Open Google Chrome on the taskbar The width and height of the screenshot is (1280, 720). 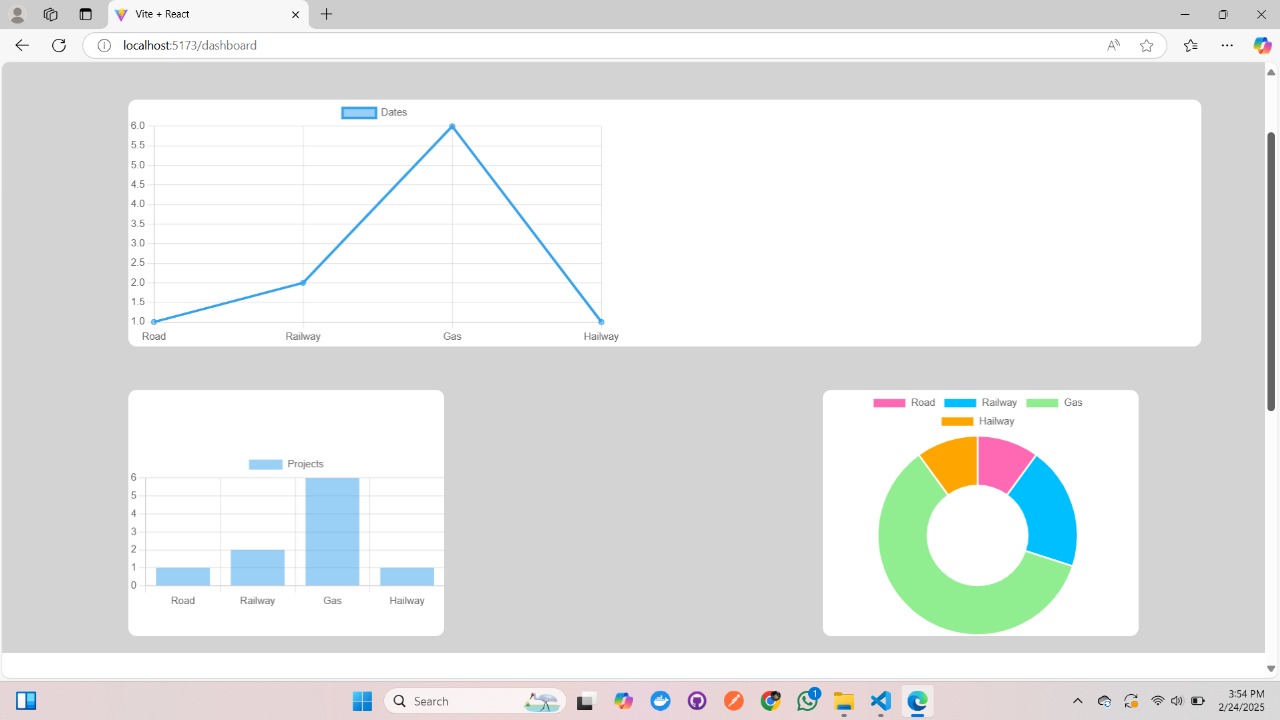tap(770, 701)
